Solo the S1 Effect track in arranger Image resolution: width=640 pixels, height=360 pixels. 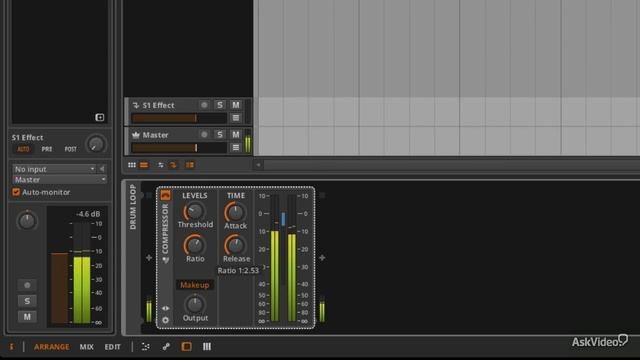[x=220, y=105]
